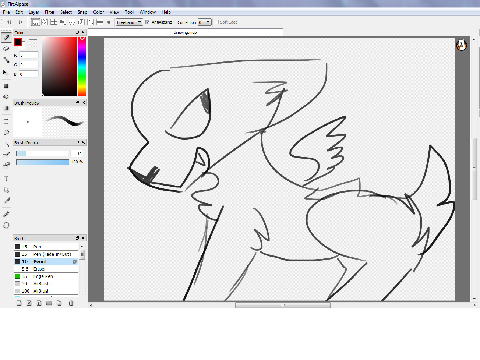Select the Select Eraser tool
This screenshot has width=480, height=360.
coord(6,165)
